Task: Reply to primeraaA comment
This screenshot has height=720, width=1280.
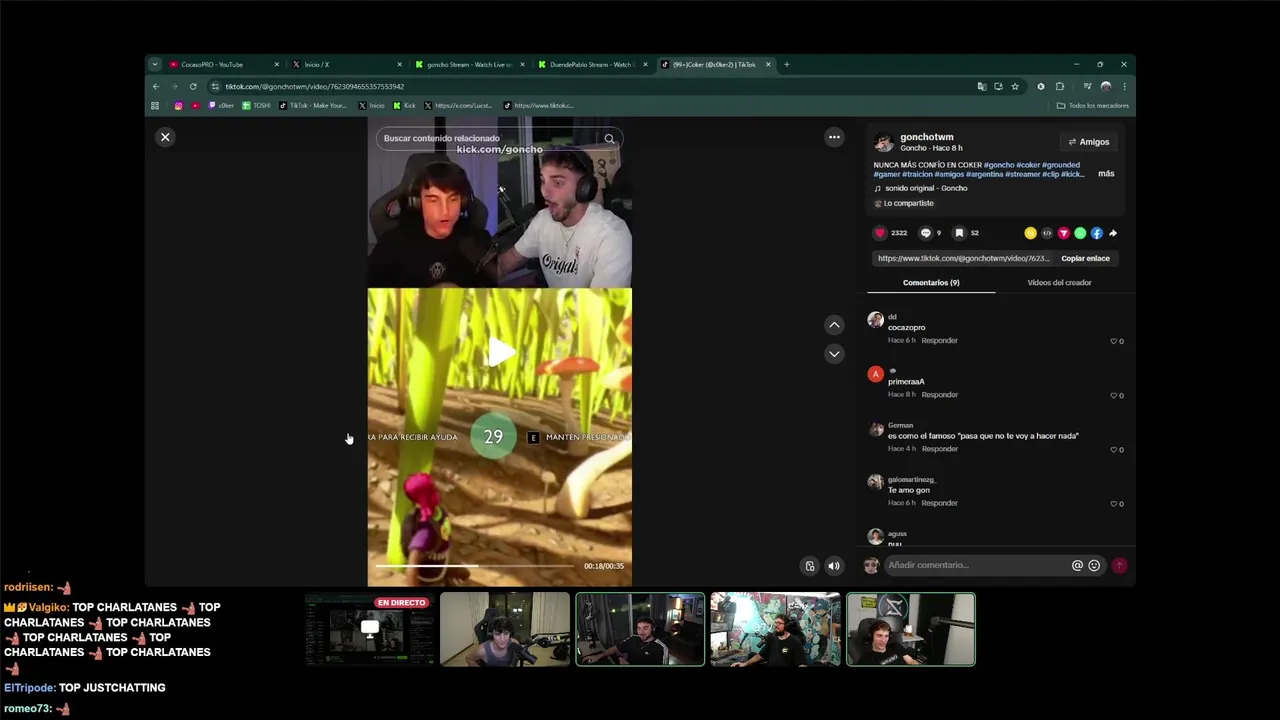Action: pos(939,395)
